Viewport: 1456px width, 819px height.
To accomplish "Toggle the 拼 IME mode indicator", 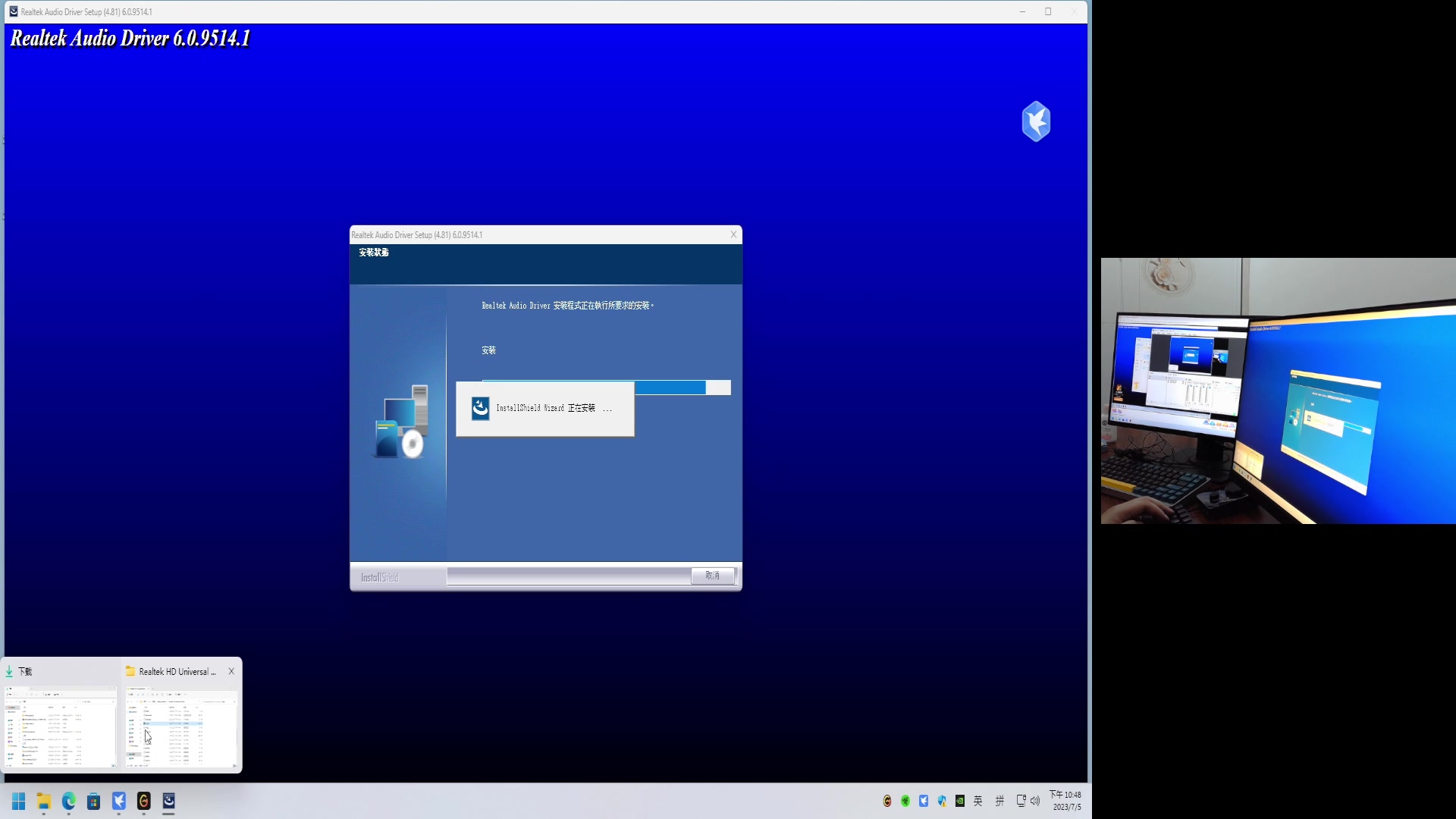I will click(x=999, y=801).
